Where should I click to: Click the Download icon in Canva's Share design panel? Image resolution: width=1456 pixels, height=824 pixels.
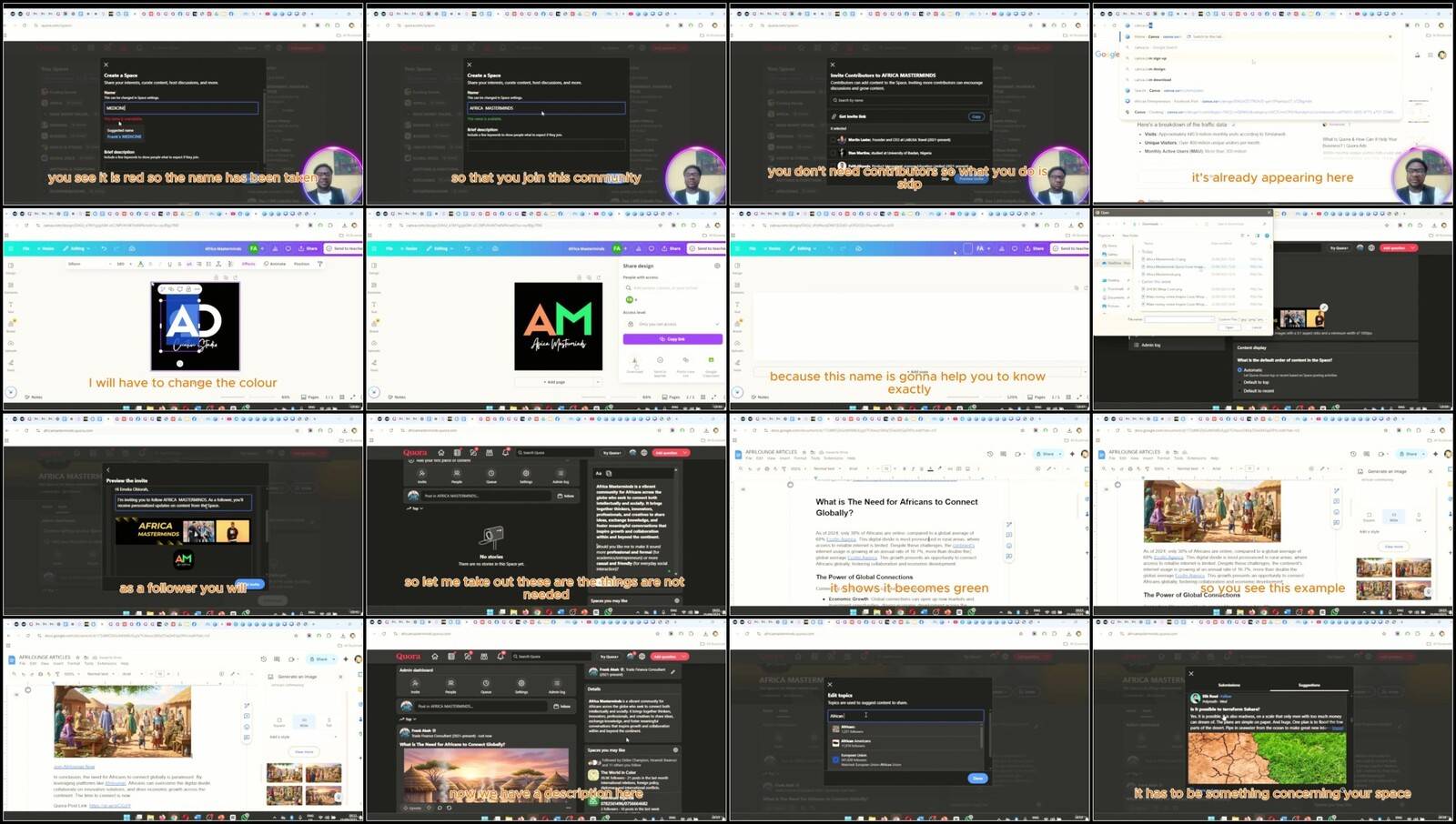(x=635, y=361)
